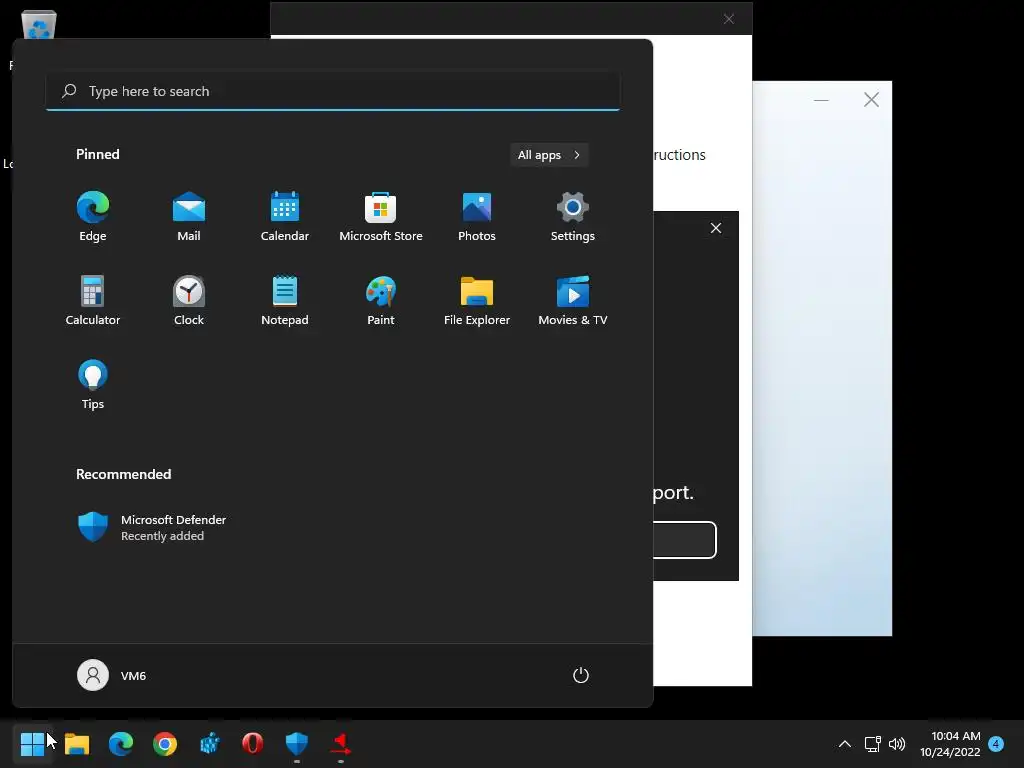The height and width of the screenshot is (768, 1024).
Task: Click the Type here to search box
Action: [x=333, y=91]
